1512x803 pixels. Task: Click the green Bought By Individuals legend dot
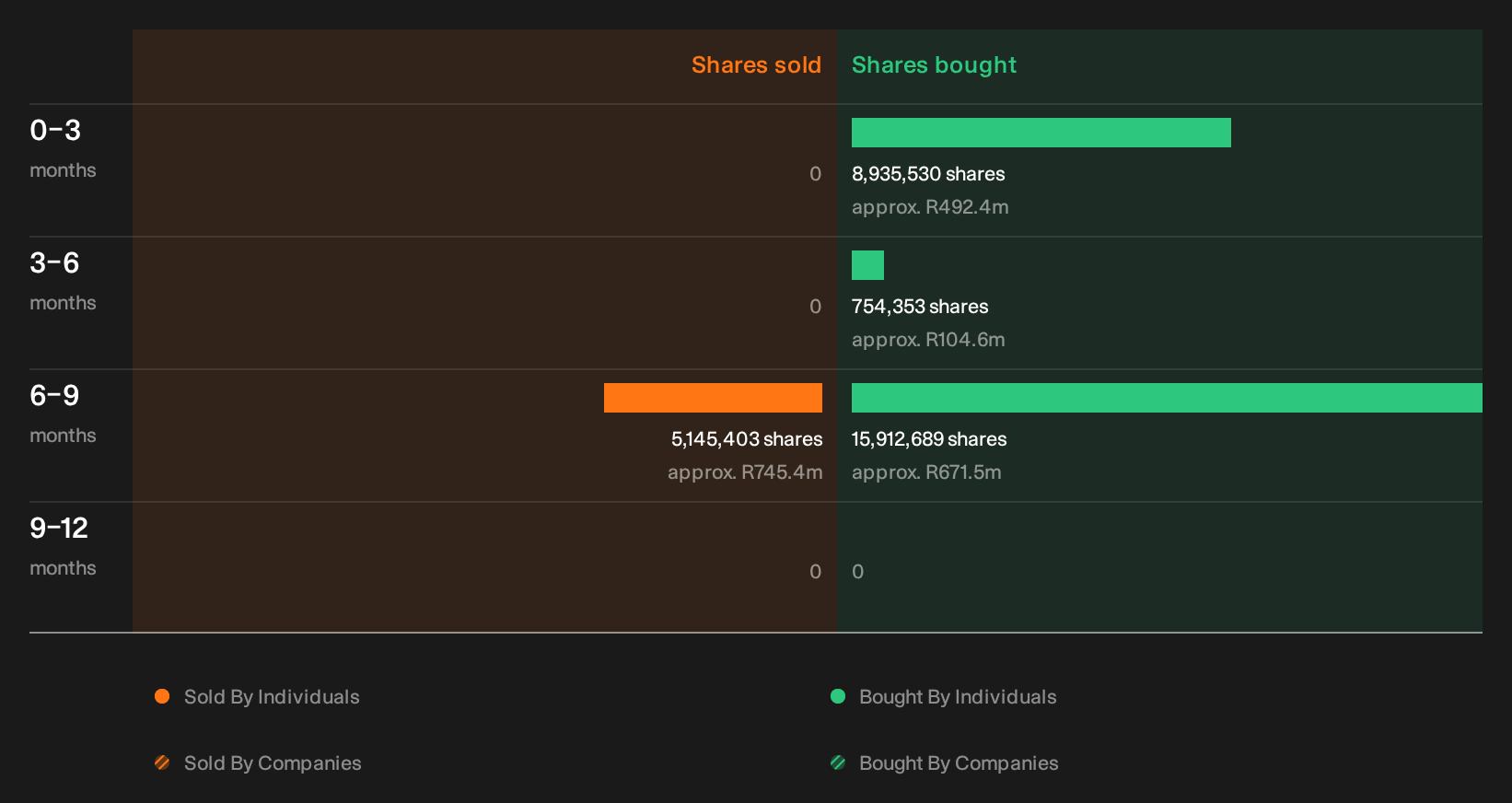click(x=838, y=696)
